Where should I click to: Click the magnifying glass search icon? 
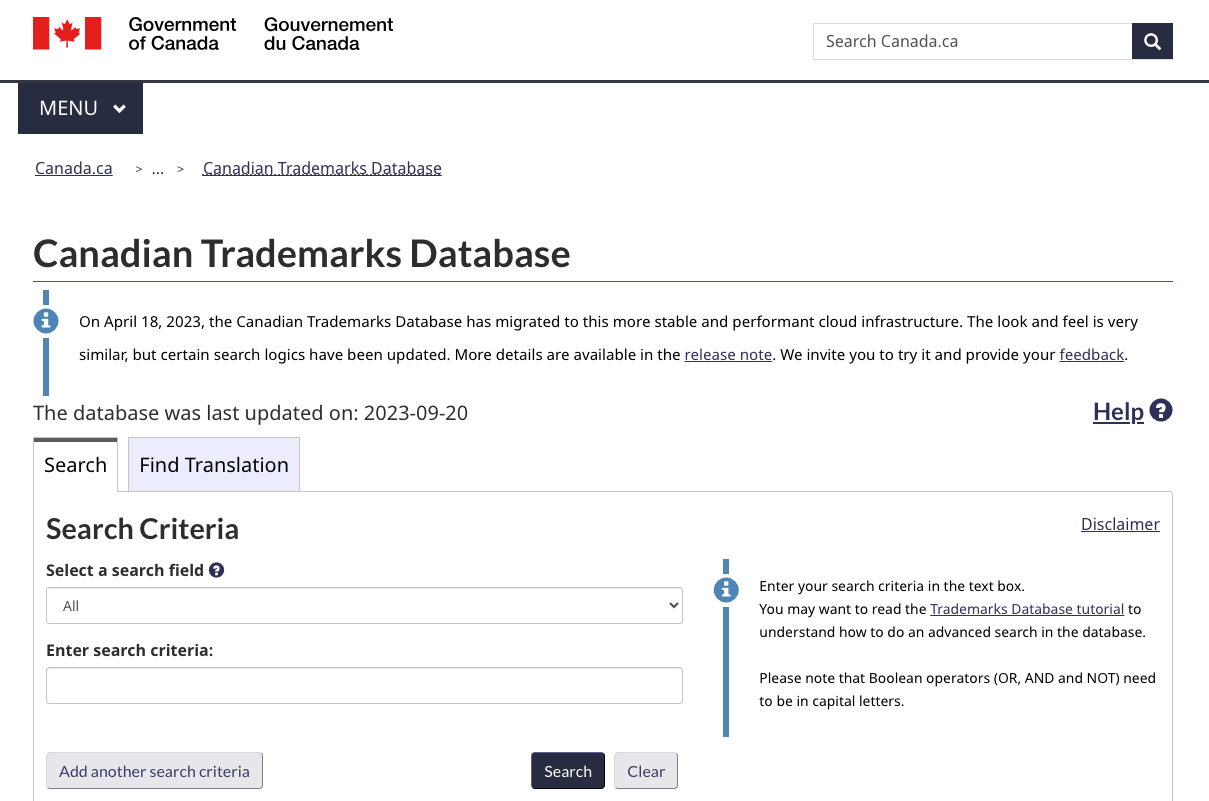tap(1152, 41)
